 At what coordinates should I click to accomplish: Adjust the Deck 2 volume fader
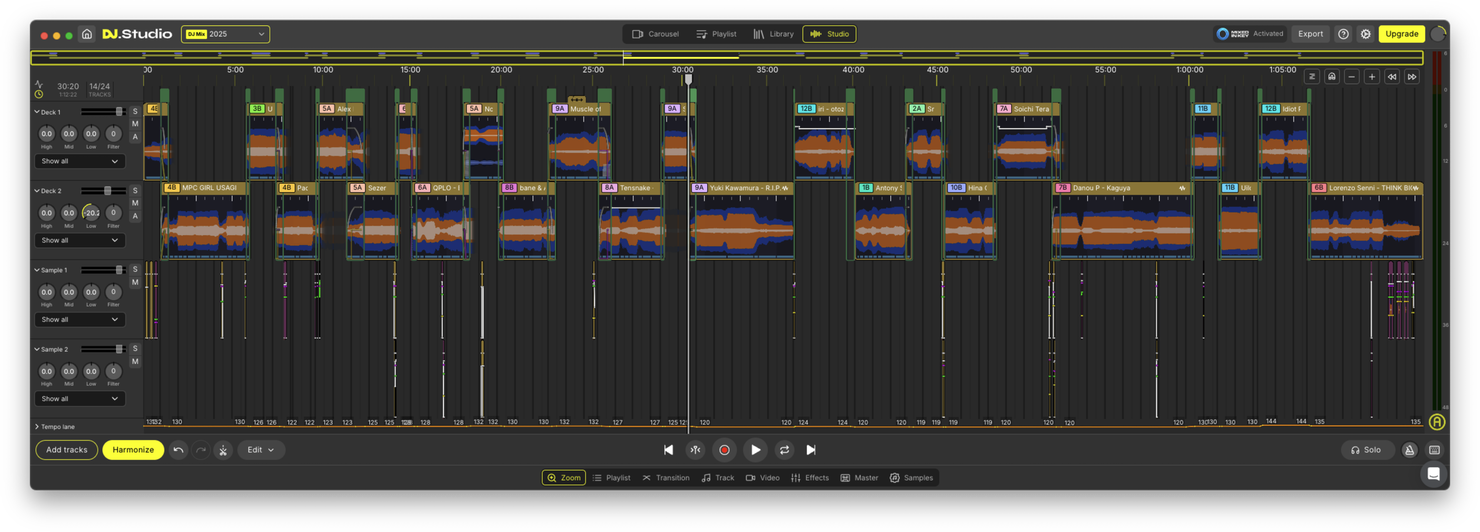click(108, 191)
